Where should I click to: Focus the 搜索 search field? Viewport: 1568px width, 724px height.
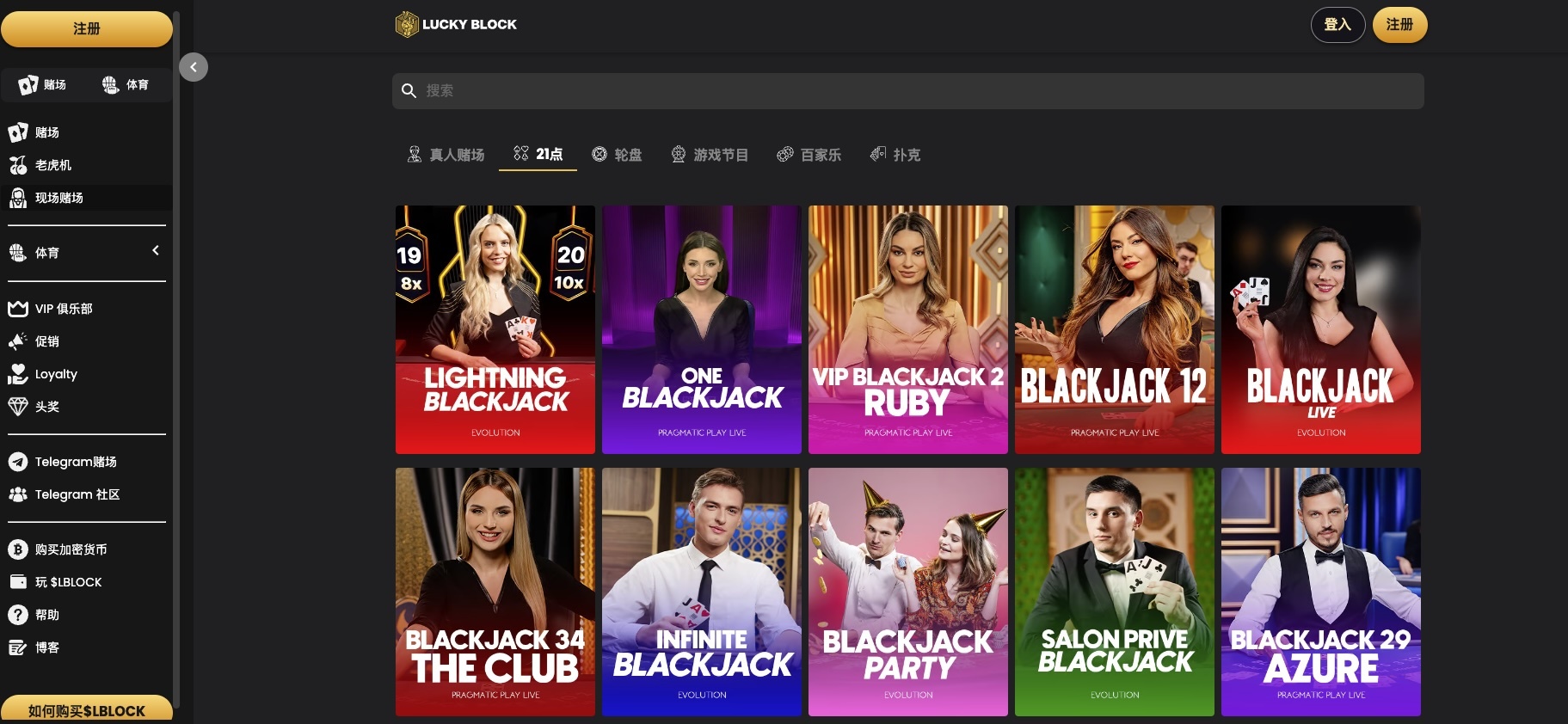(x=907, y=90)
